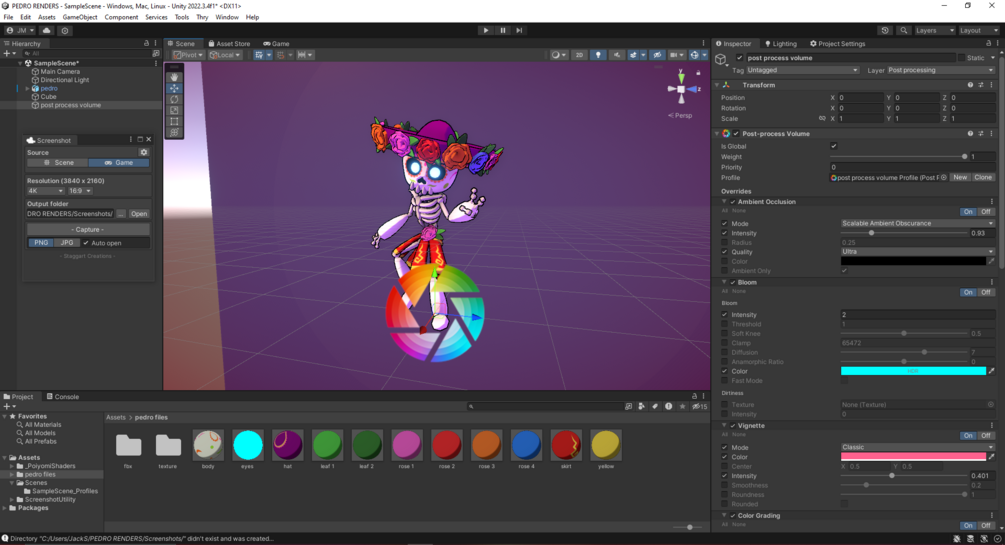Open the 4K resolution dropdown
The width and height of the screenshot is (1005, 545).
pyautogui.click(x=46, y=190)
